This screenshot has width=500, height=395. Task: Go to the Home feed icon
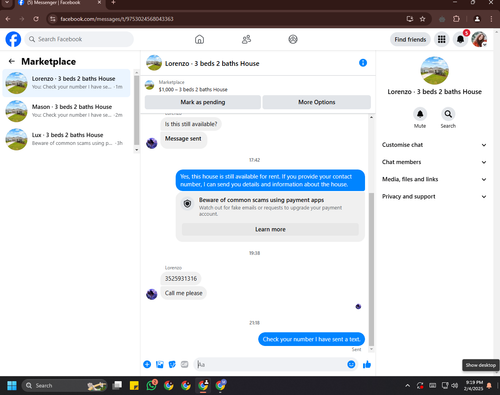click(x=199, y=39)
